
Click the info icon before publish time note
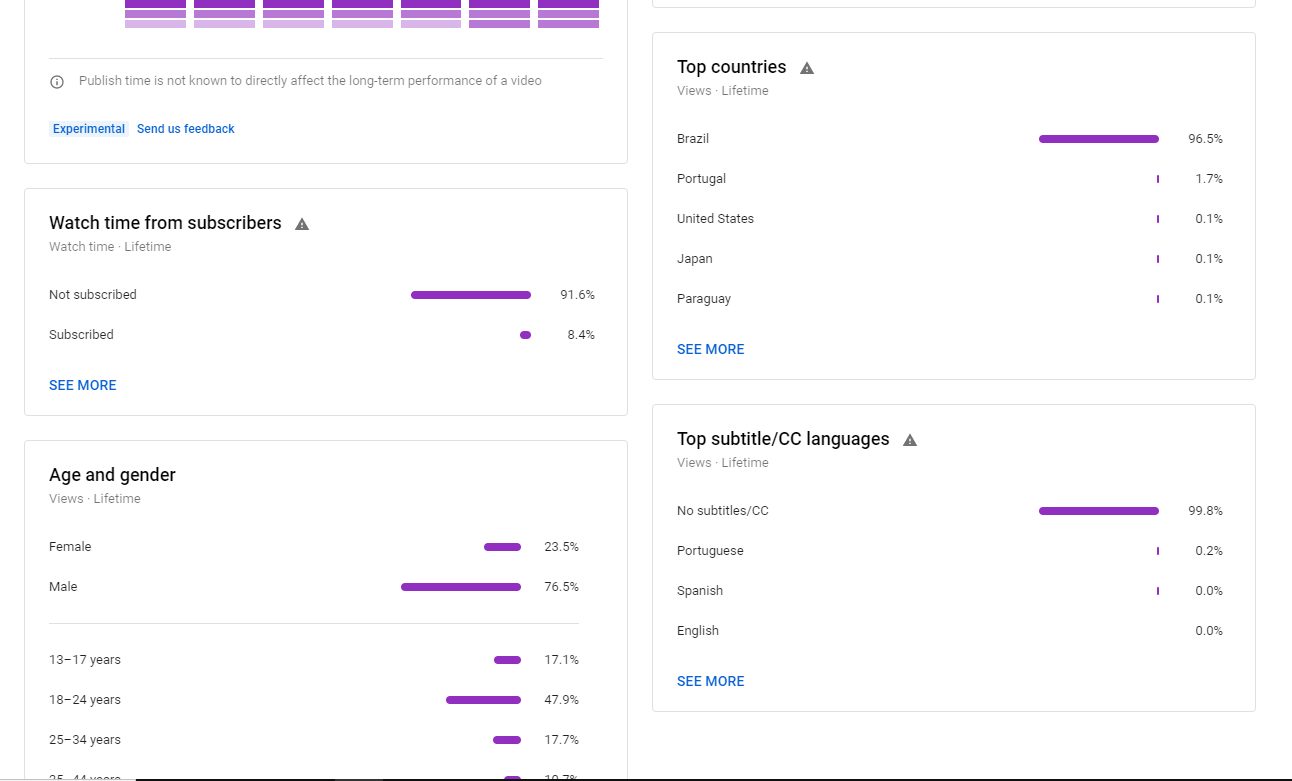57,82
